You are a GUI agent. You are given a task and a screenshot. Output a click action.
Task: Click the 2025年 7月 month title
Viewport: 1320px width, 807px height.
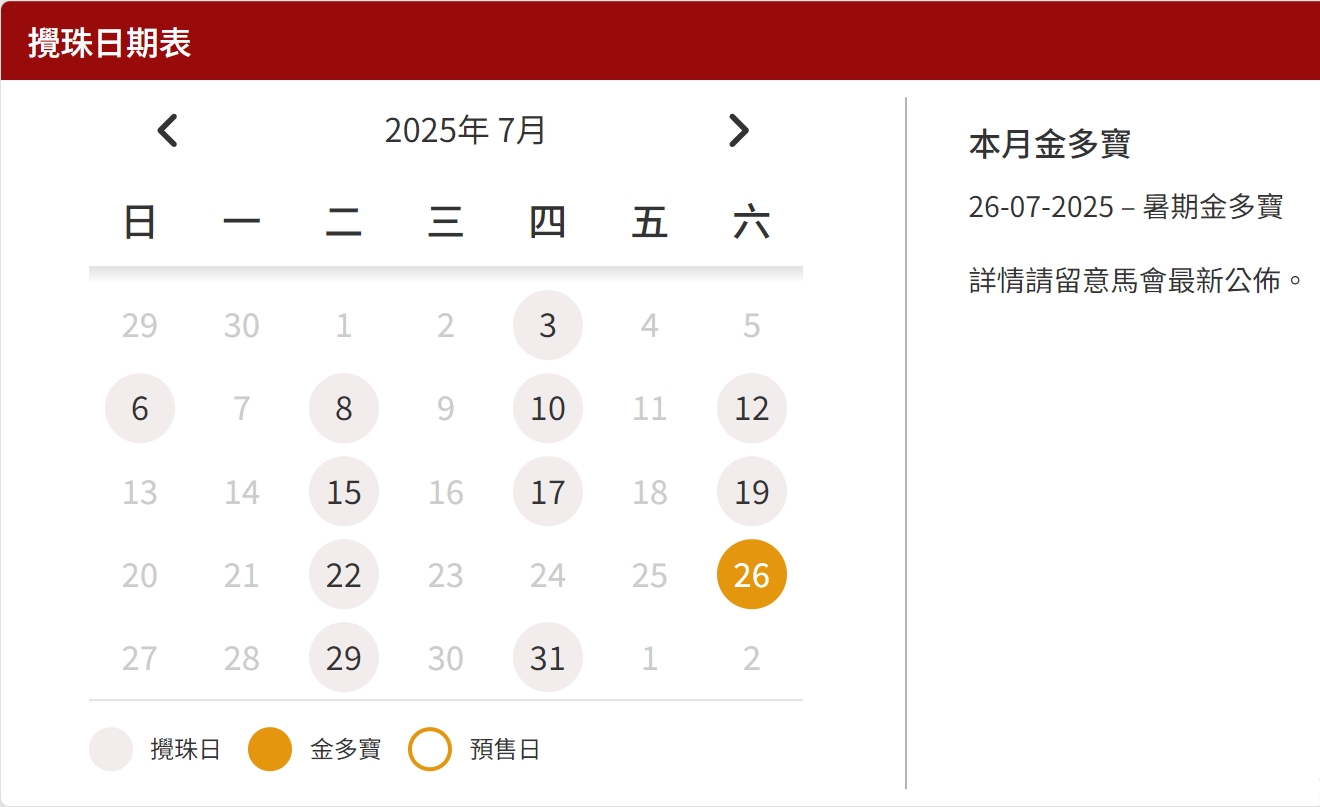pos(465,130)
